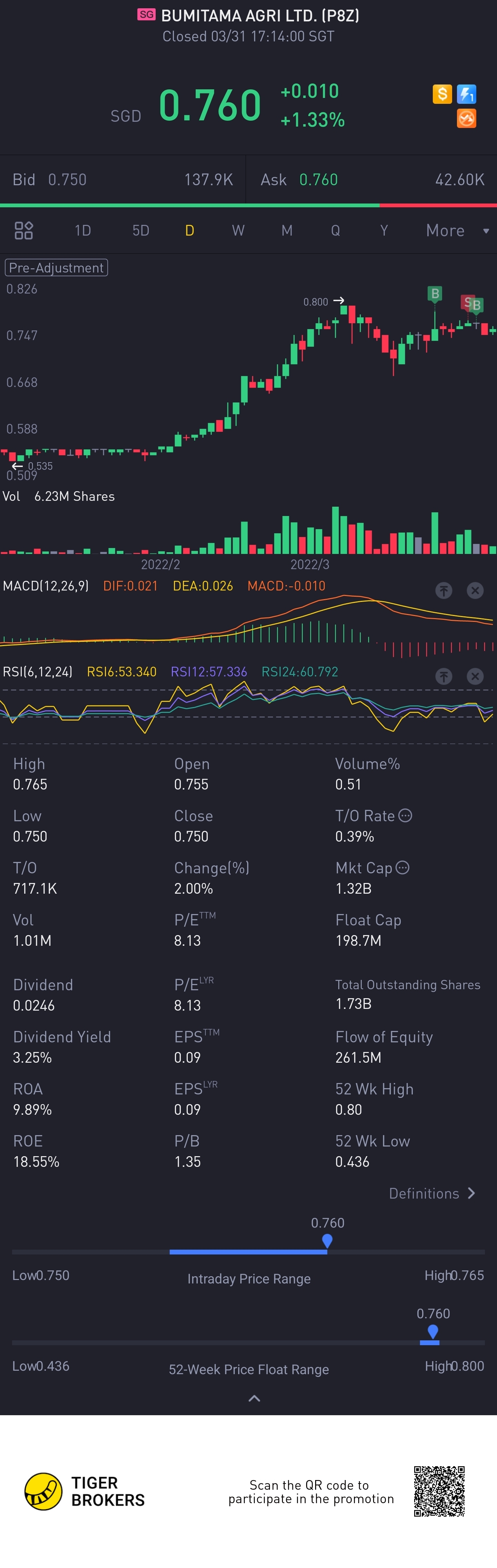The height and width of the screenshot is (1568, 497).
Task: Open Mkt Cap info icon
Action: pos(402,868)
